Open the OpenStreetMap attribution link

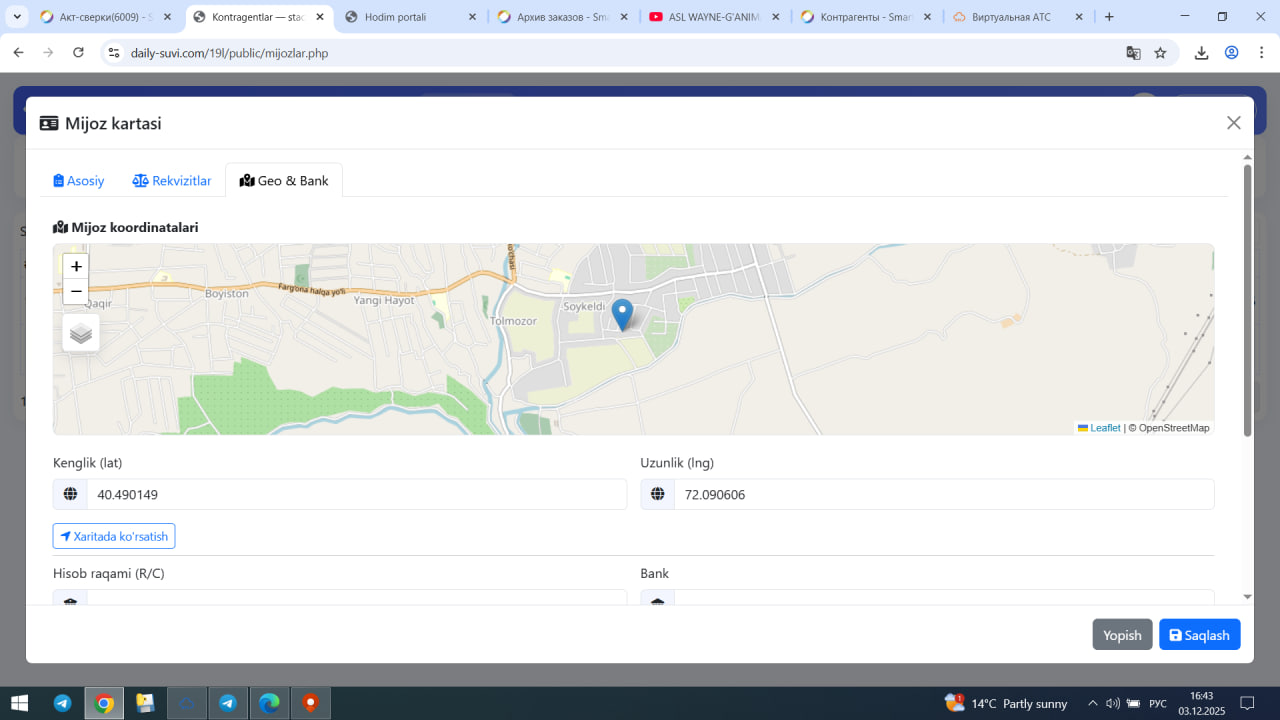pos(1174,428)
